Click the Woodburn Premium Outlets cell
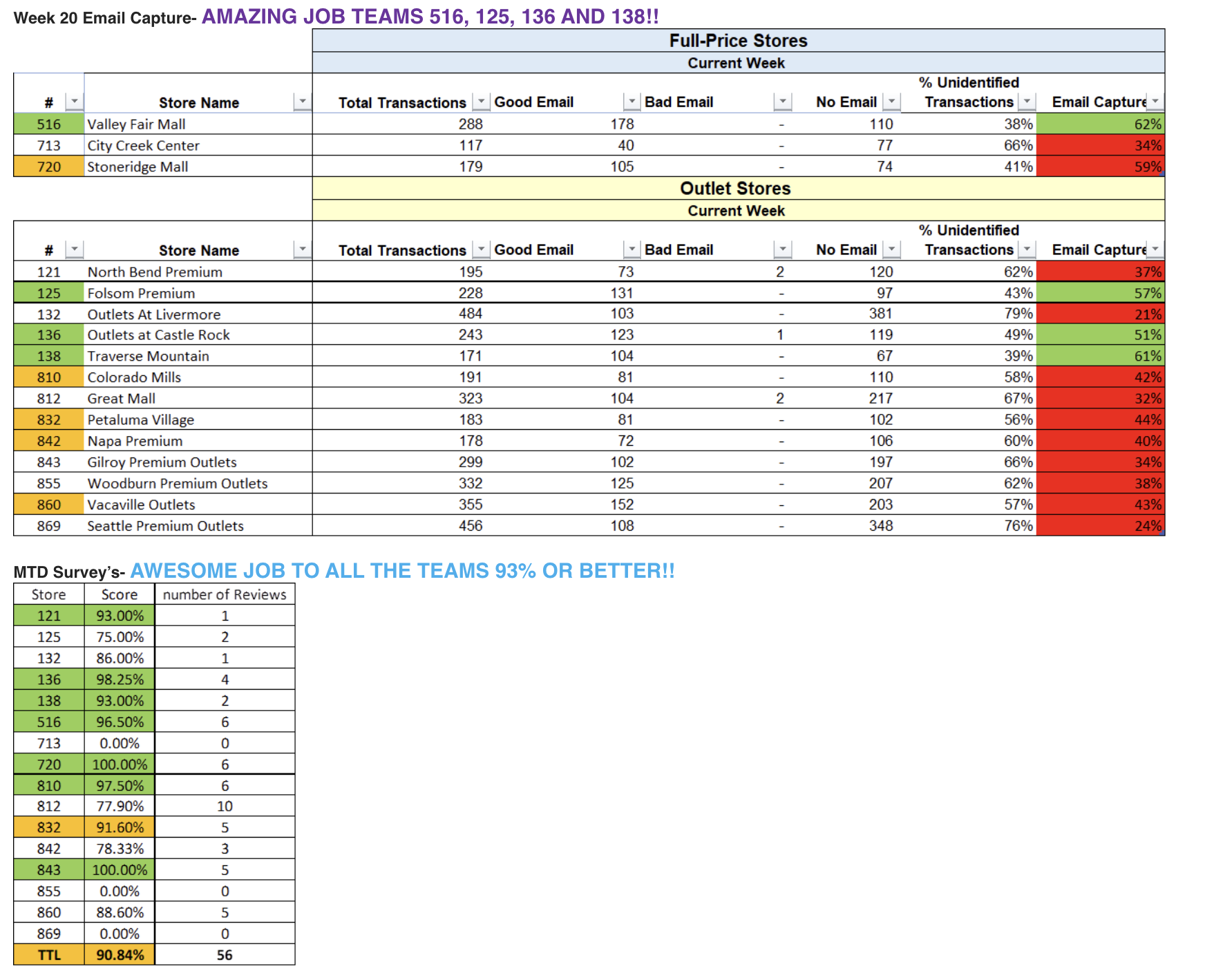This screenshot has width=1205, height=980. pyautogui.click(x=198, y=483)
